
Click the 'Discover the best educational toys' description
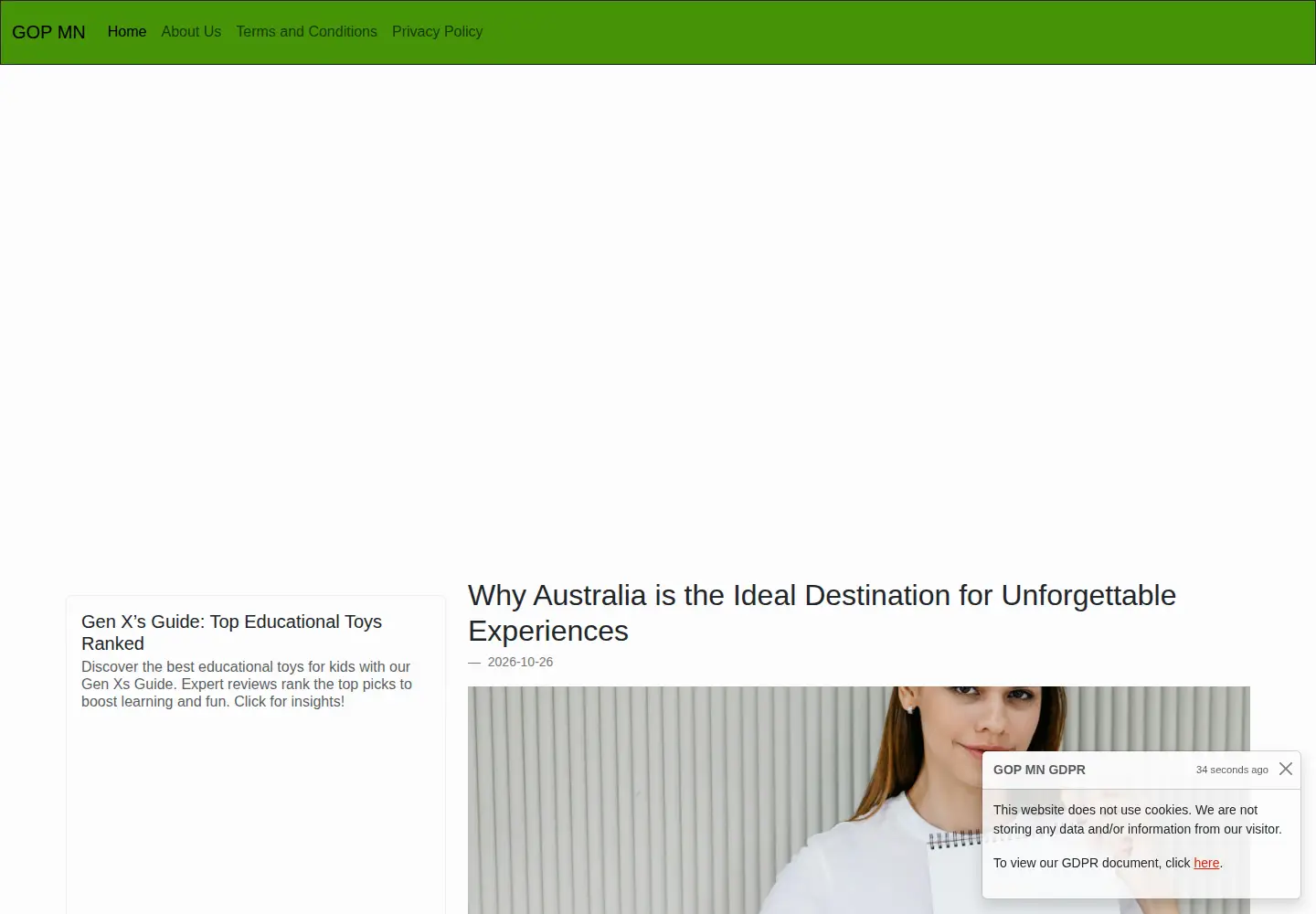tap(247, 684)
